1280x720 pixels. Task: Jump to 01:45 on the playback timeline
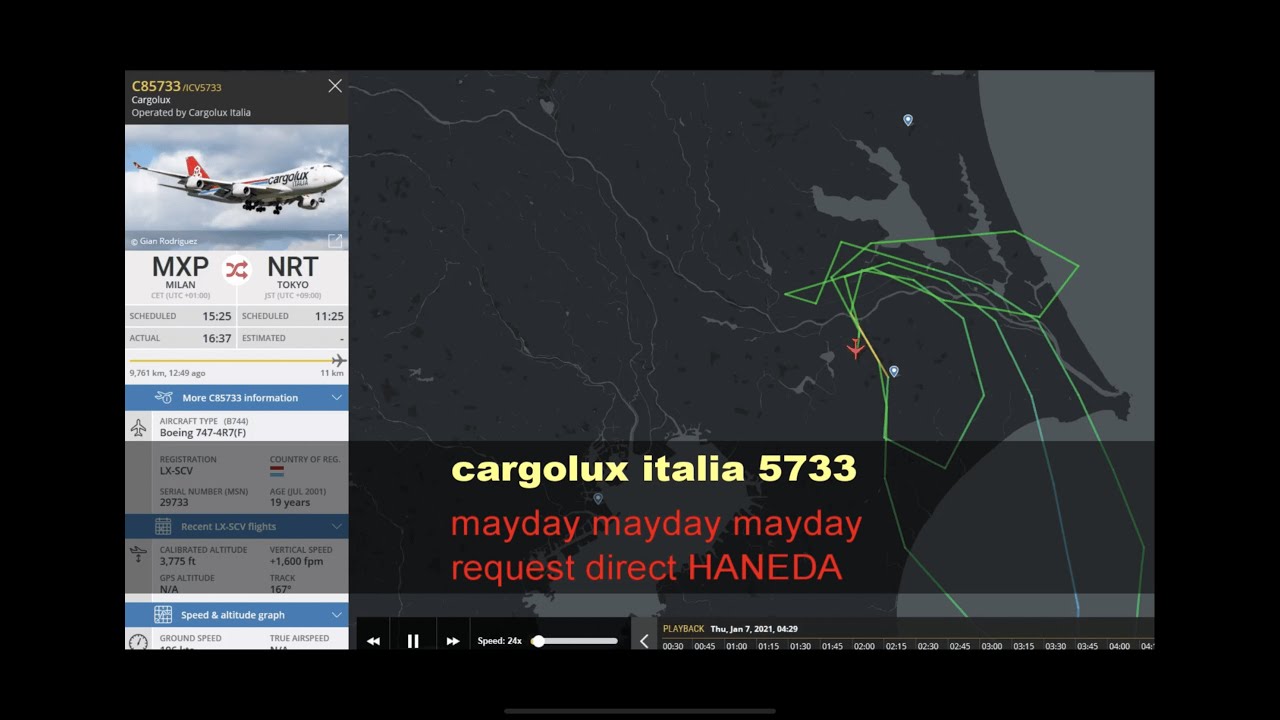click(x=832, y=646)
